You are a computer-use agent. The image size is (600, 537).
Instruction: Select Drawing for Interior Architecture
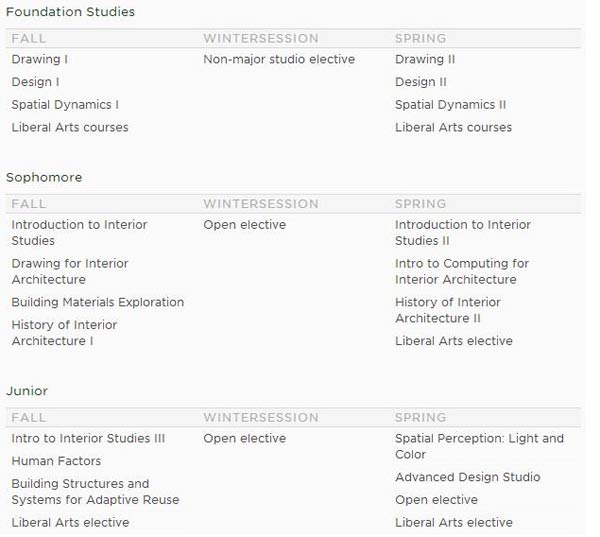coord(70,271)
